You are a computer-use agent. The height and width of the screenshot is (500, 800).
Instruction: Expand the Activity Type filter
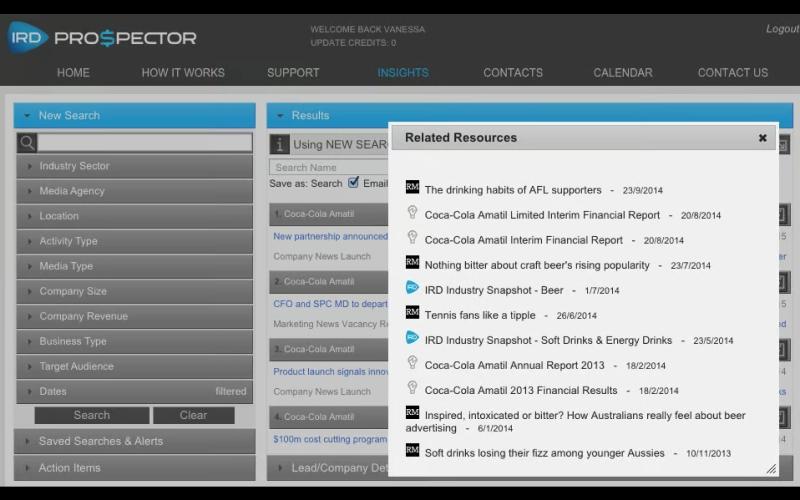click(135, 241)
